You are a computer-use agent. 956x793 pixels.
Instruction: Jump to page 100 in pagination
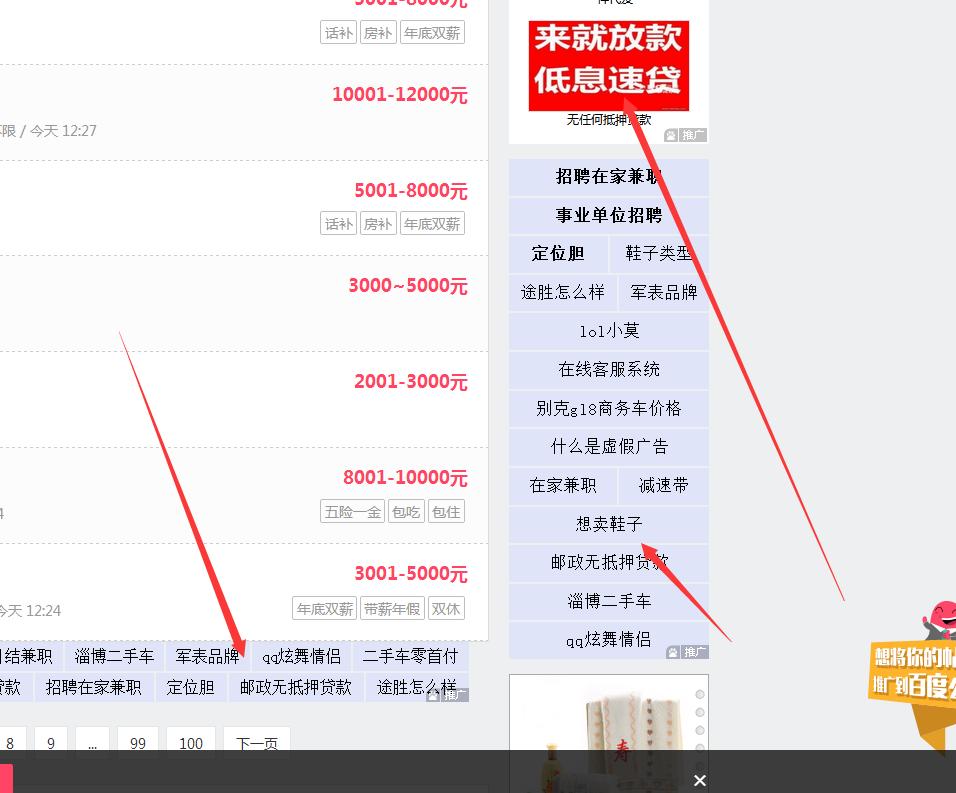[191, 742]
